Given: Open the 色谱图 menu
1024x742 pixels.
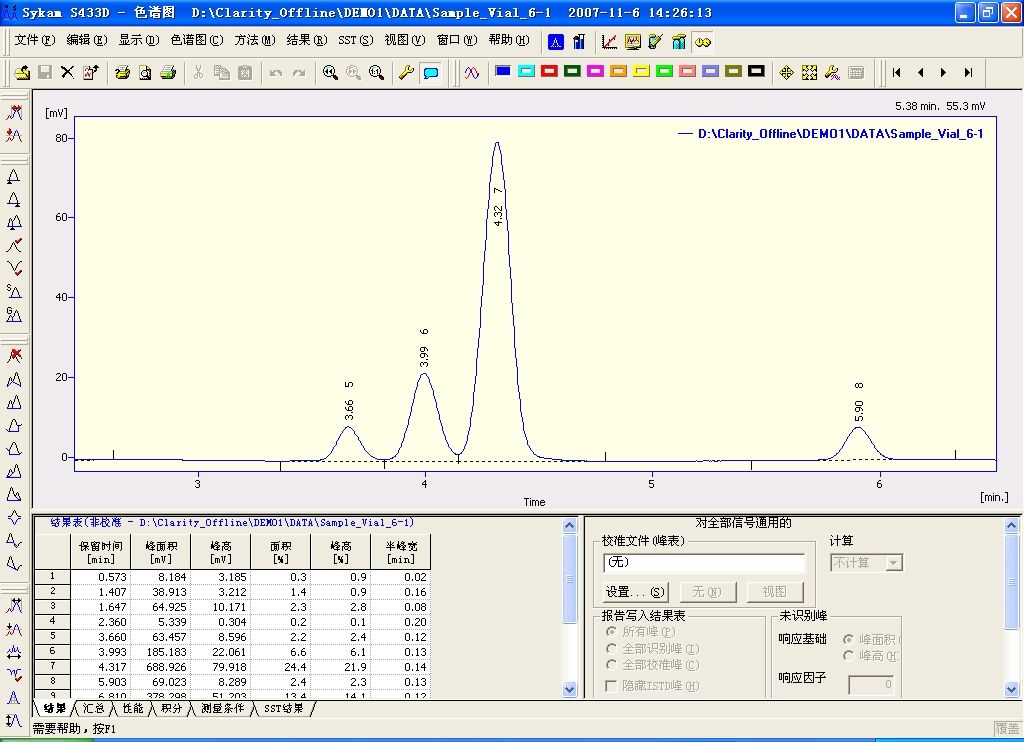Looking at the screenshot, I should (x=196, y=40).
